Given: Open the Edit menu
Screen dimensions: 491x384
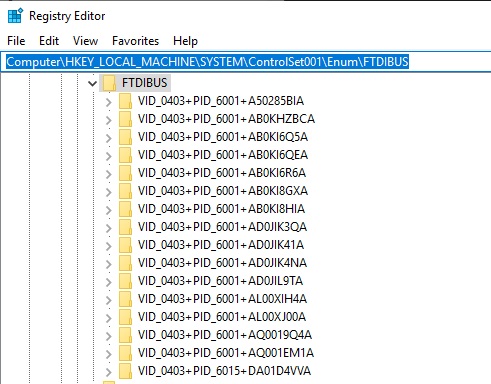Looking at the screenshot, I should [x=49, y=41].
